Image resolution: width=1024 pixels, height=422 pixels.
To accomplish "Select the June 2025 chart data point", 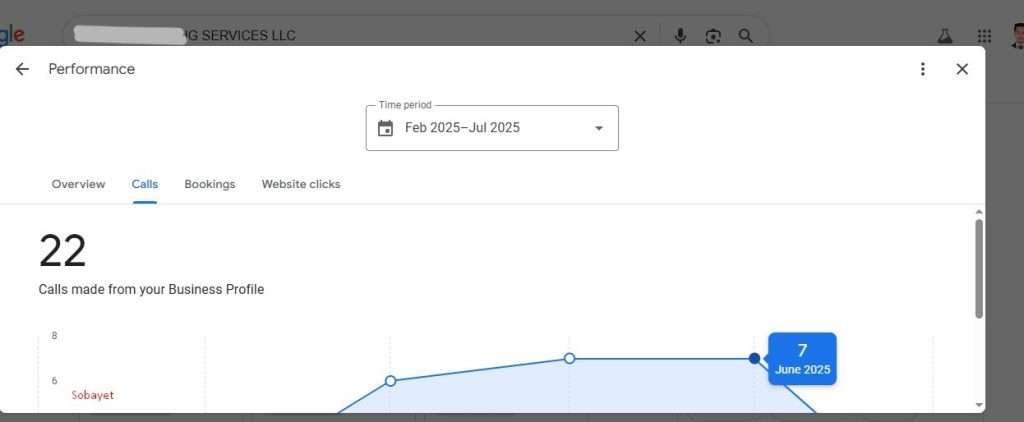I will pyautogui.click(x=754, y=358).
